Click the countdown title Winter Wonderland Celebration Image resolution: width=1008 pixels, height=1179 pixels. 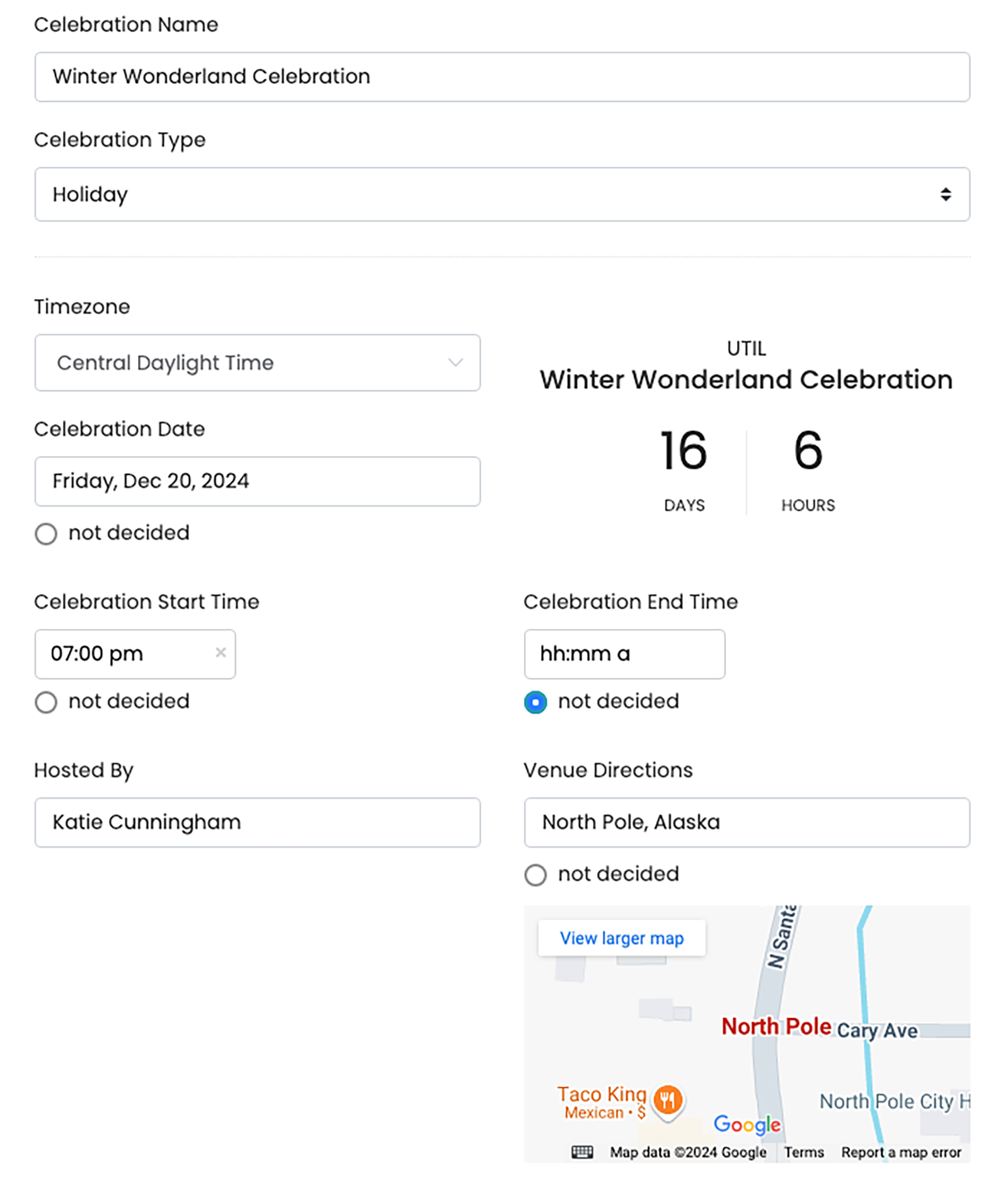pos(747,380)
